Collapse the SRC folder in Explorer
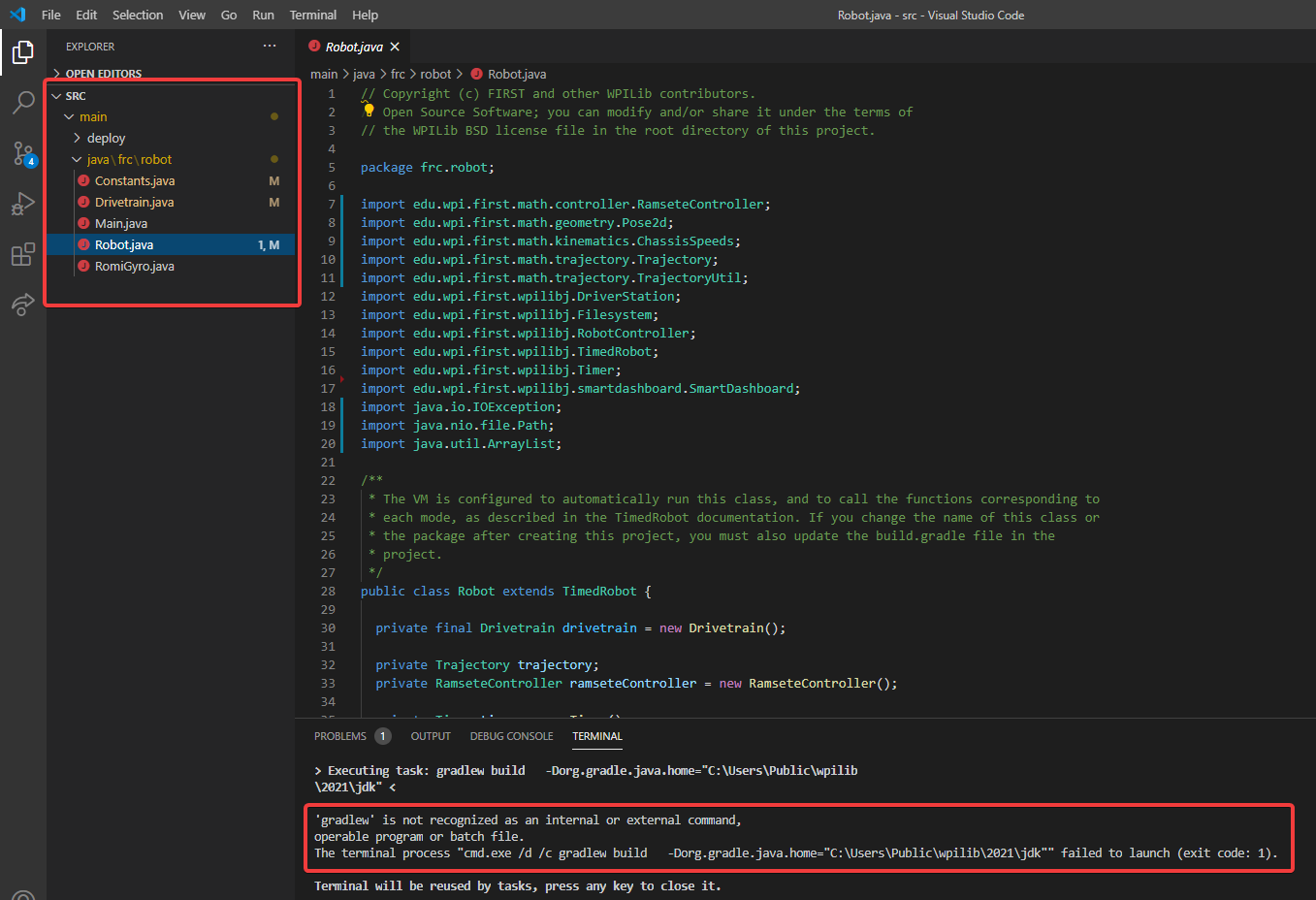Viewport: 1316px width, 900px height. 56,95
